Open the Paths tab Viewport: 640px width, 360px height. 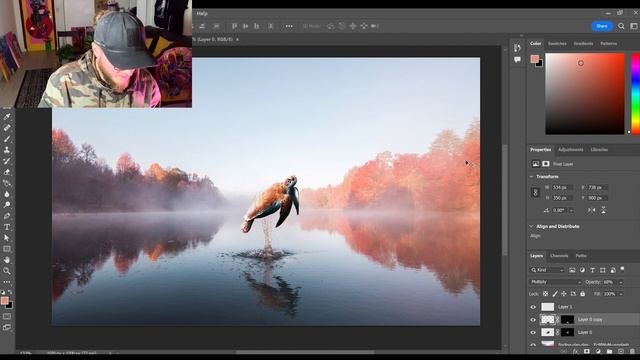[x=581, y=256]
